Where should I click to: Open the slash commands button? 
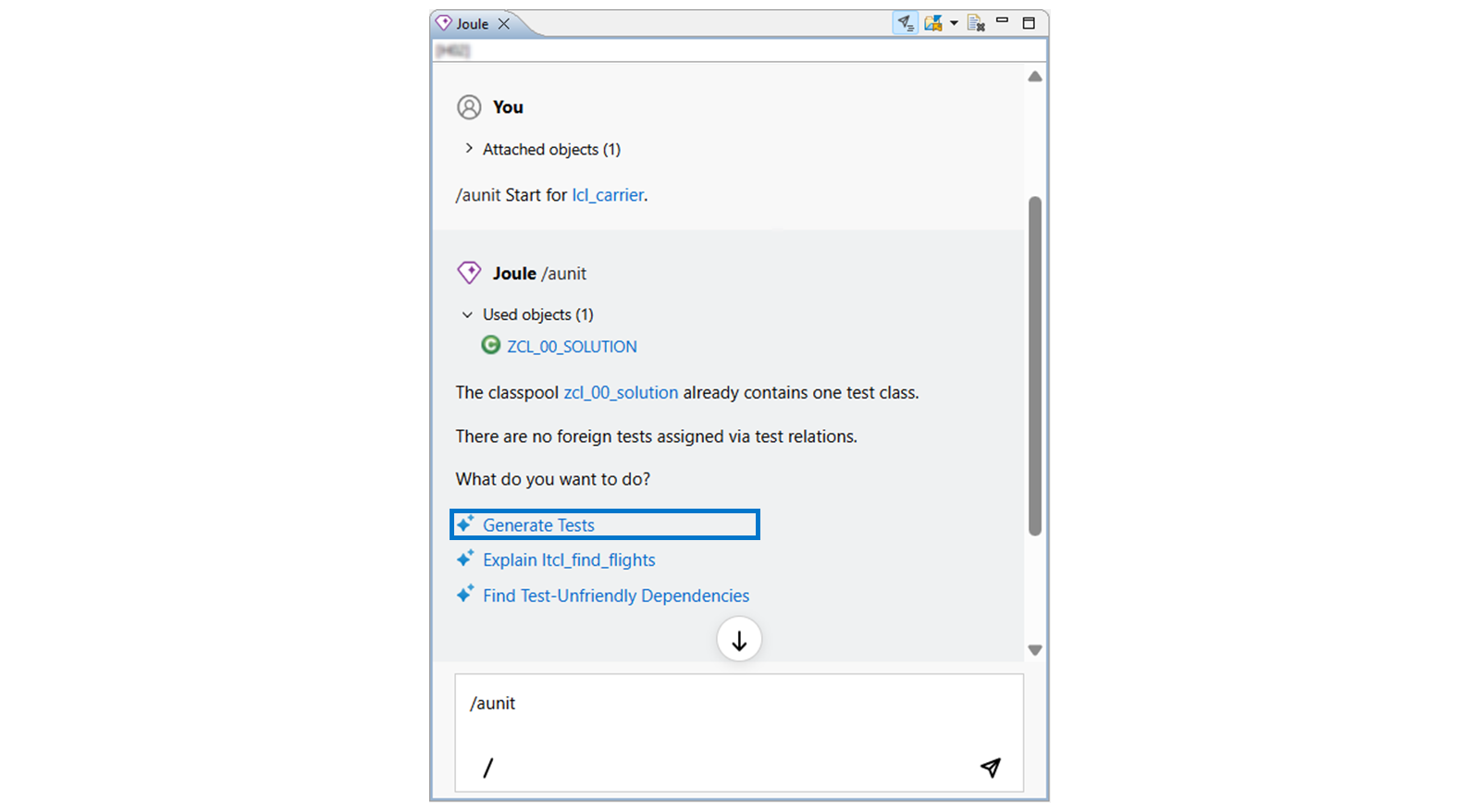[487, 768]
